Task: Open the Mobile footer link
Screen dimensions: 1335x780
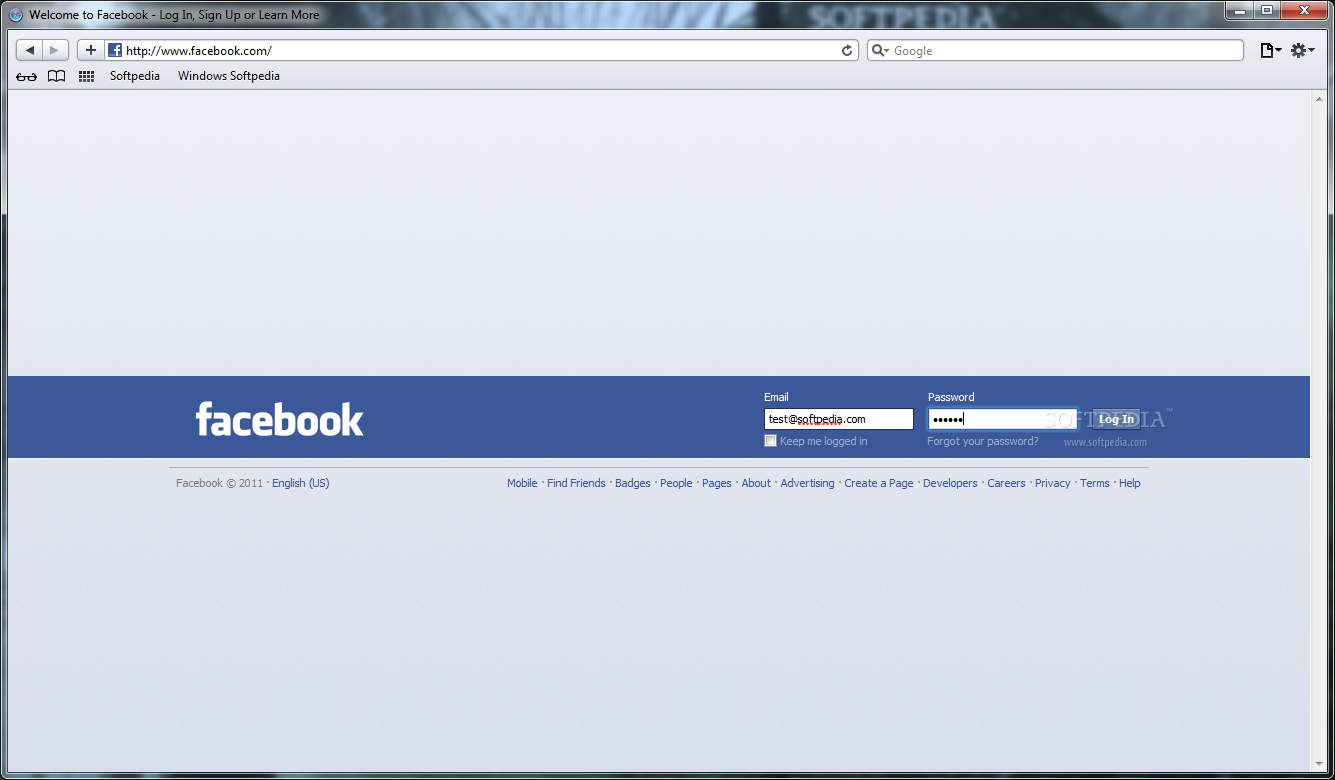Action: (x=522, y=483)
